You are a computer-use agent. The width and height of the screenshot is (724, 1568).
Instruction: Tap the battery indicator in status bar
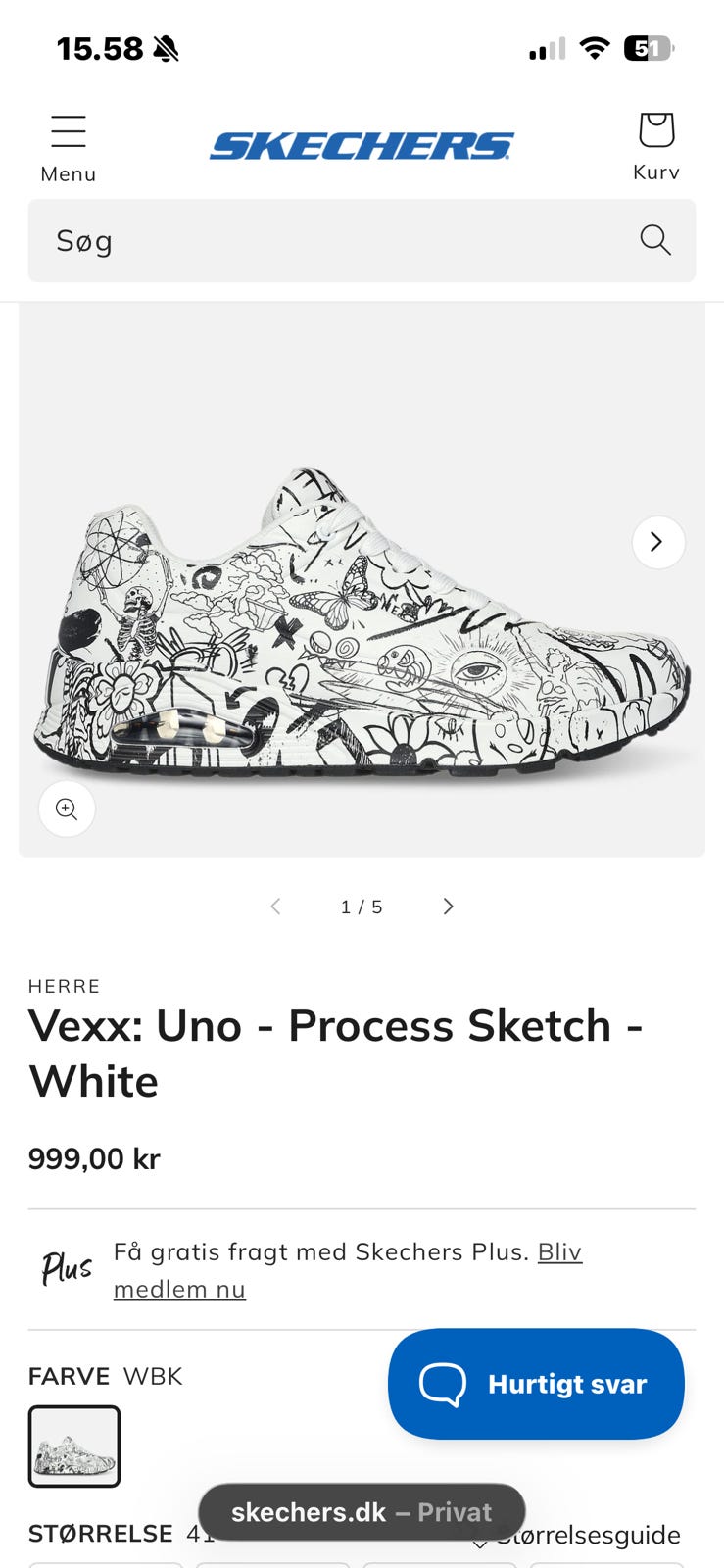(x=649, y=48)
